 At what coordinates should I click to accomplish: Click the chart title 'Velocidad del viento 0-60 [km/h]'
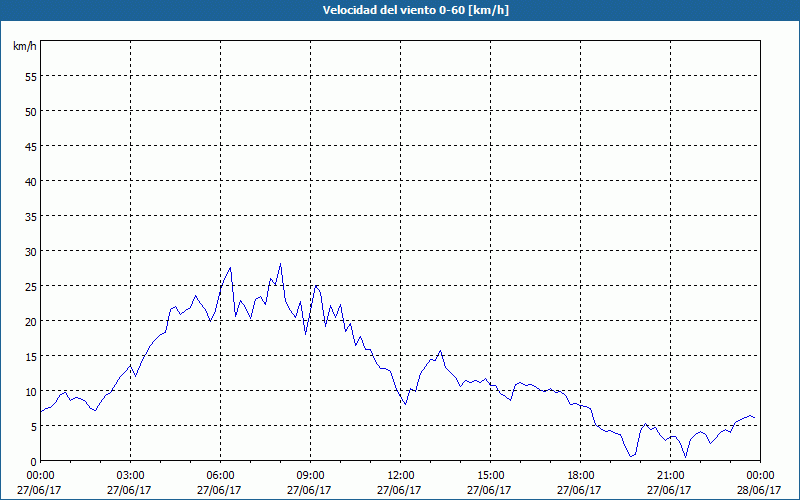pyautogui.click(x=415, y=10)
